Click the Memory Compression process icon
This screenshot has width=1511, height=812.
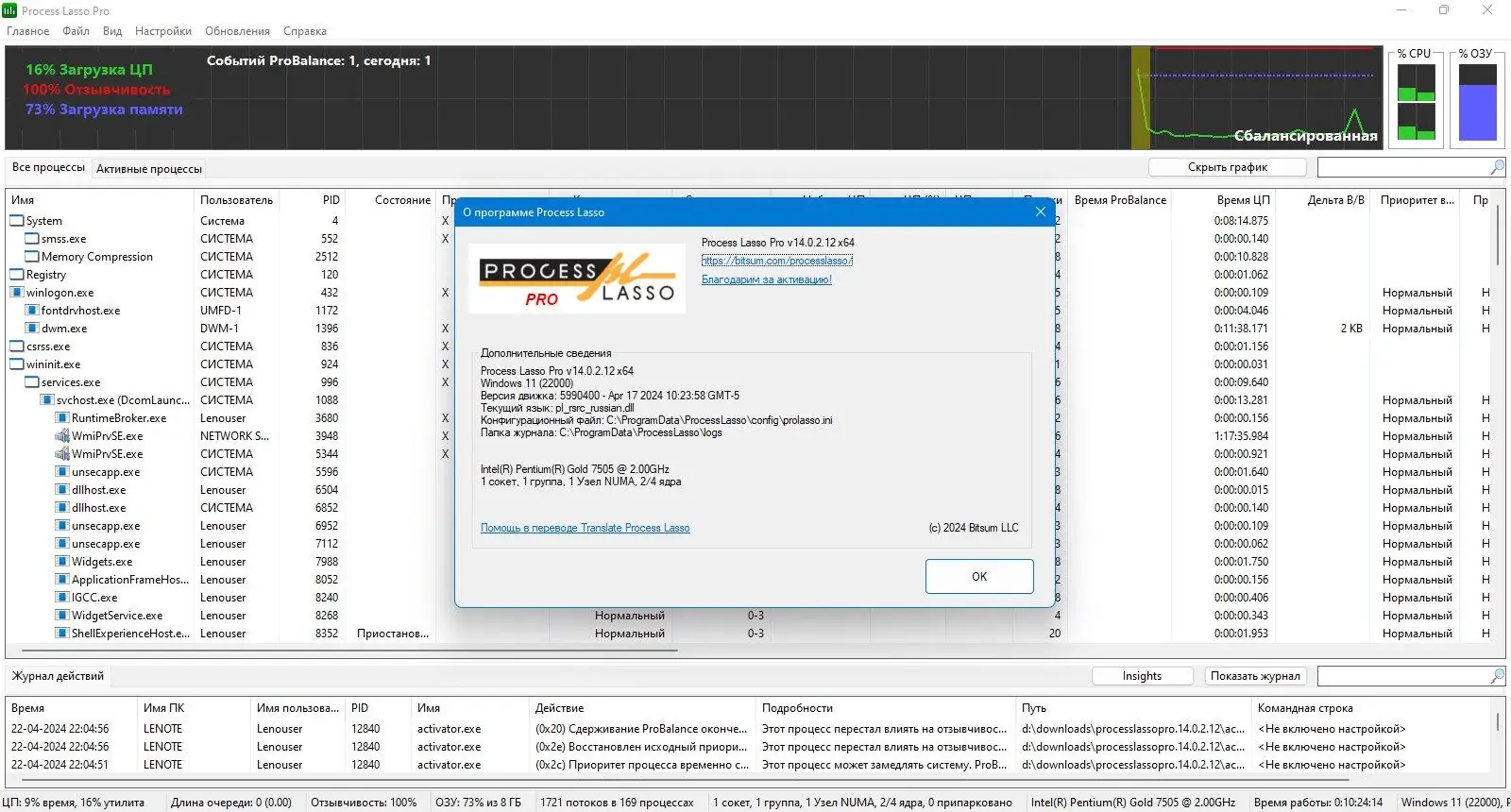[x=32, y=257]
